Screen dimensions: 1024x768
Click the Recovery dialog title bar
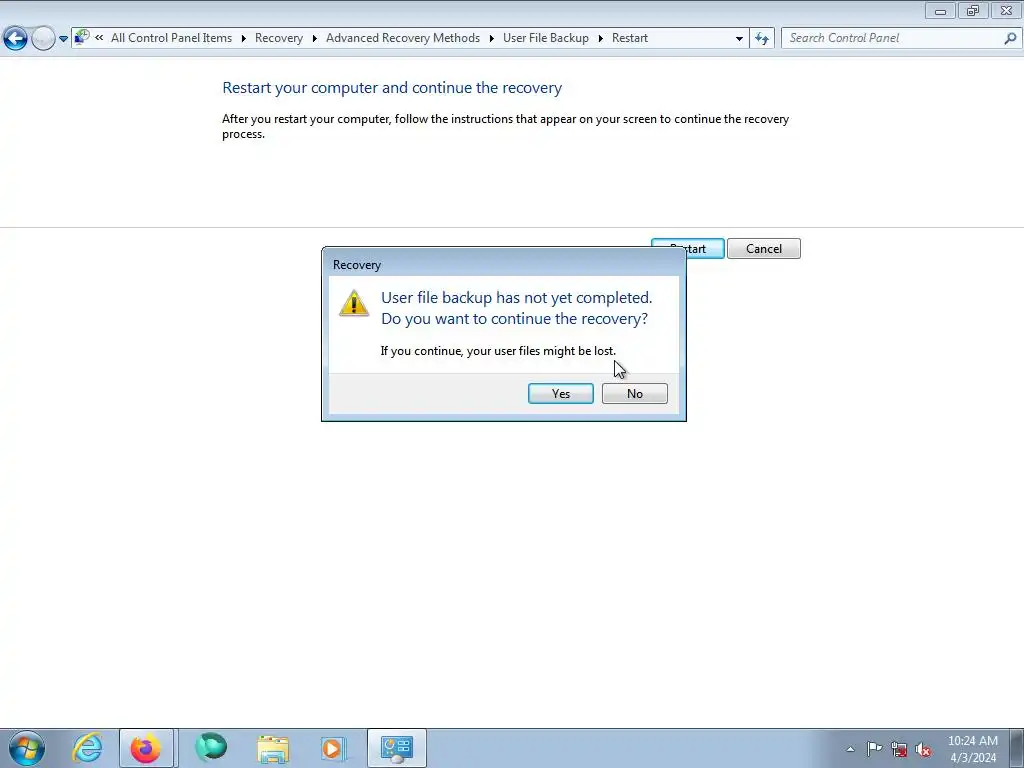click(x=504, y=264)
